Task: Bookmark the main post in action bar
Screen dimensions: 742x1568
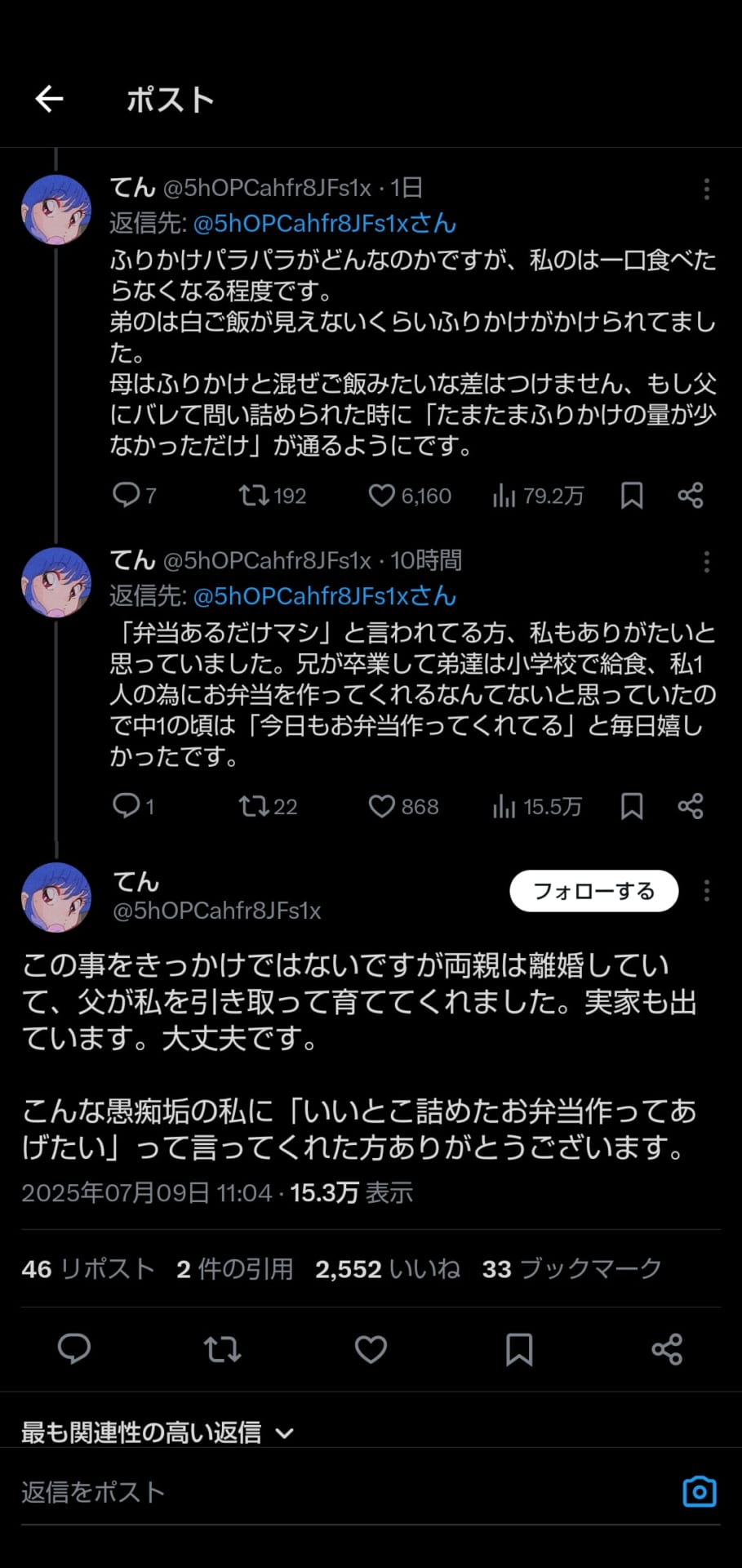Action: tap(519, 1349)
